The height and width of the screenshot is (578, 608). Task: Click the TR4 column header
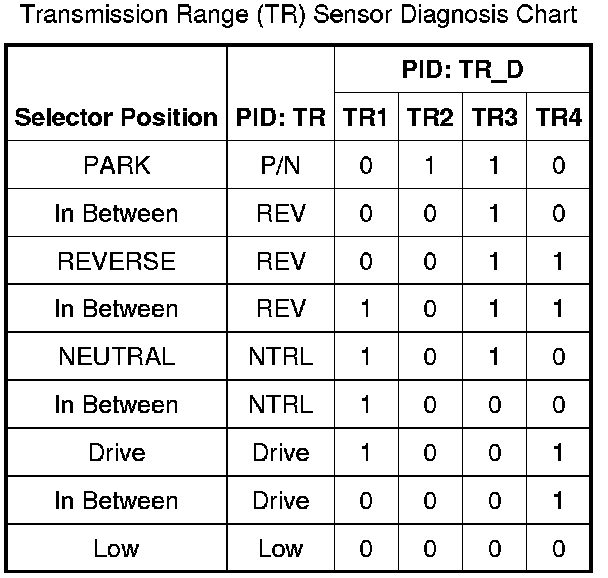[558, 117]
